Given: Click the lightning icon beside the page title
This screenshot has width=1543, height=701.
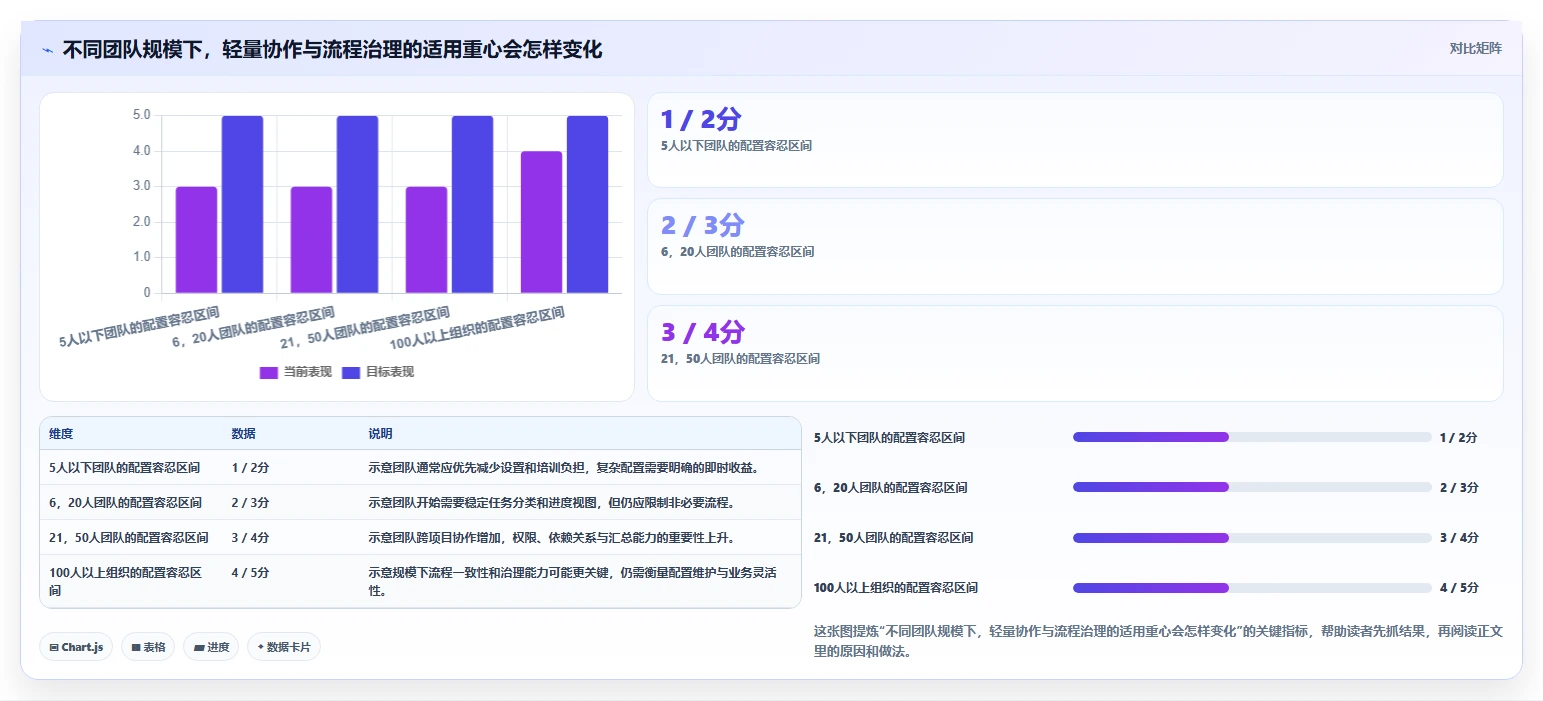Looking at the screenshot, I should pyautogui.click(x=47, y=50).
